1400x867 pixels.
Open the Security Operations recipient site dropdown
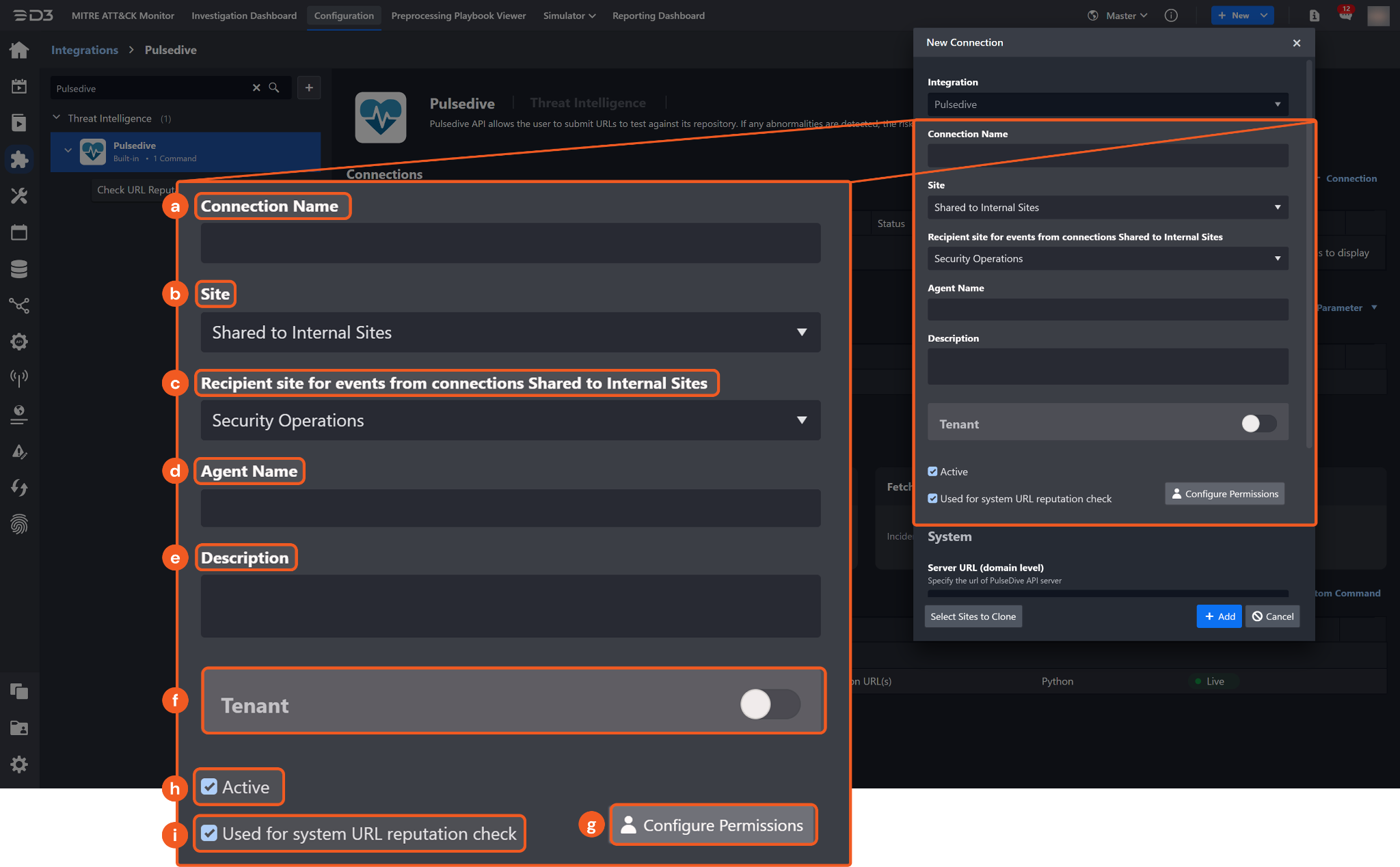tap(1107, 259)
